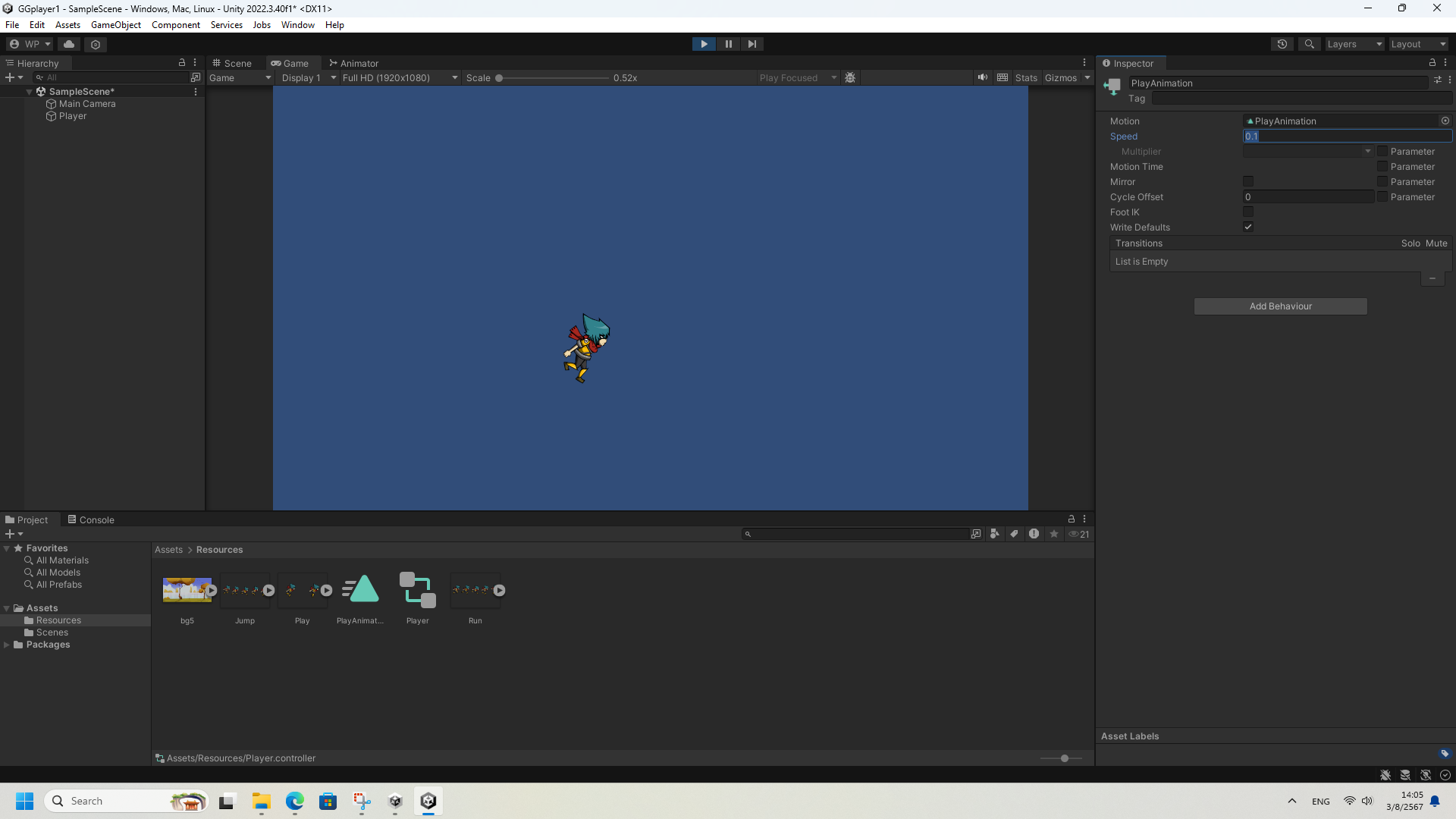Image resolution: width=1456 pixels, height=819 pixels.
Task: Click the Add Behaviour button
Action: 1280,306
